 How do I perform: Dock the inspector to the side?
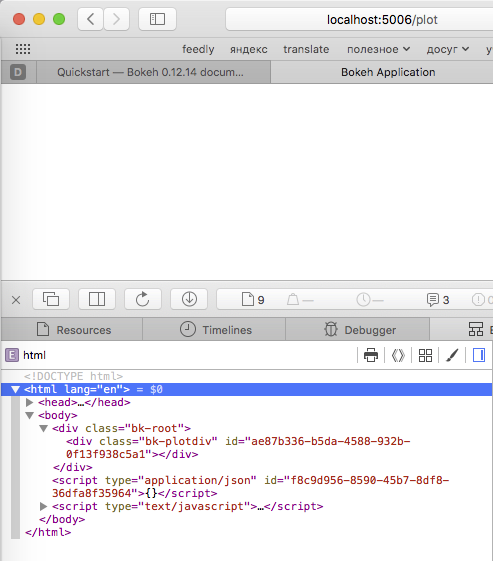pos(97,299)
